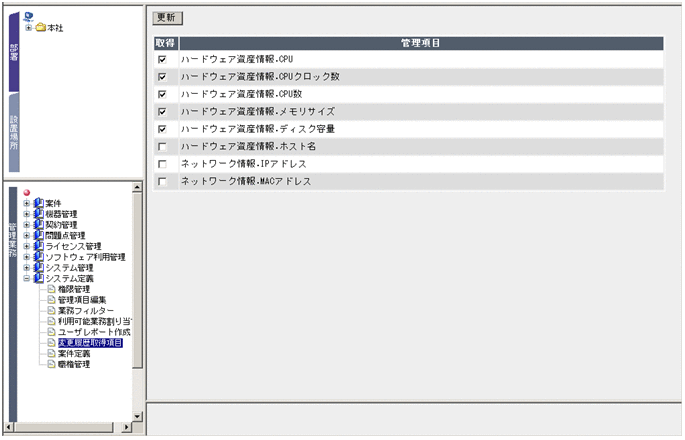Click the tree panel vertical scrollbar thumb
Screen dimensions: 685x440
pyautogui.click(x=137, y=281)
